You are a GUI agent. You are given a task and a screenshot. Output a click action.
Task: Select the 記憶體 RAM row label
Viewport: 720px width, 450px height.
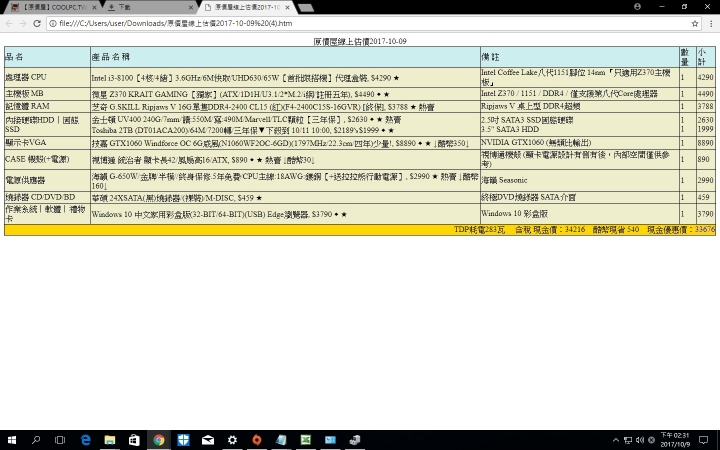point(27,106)
